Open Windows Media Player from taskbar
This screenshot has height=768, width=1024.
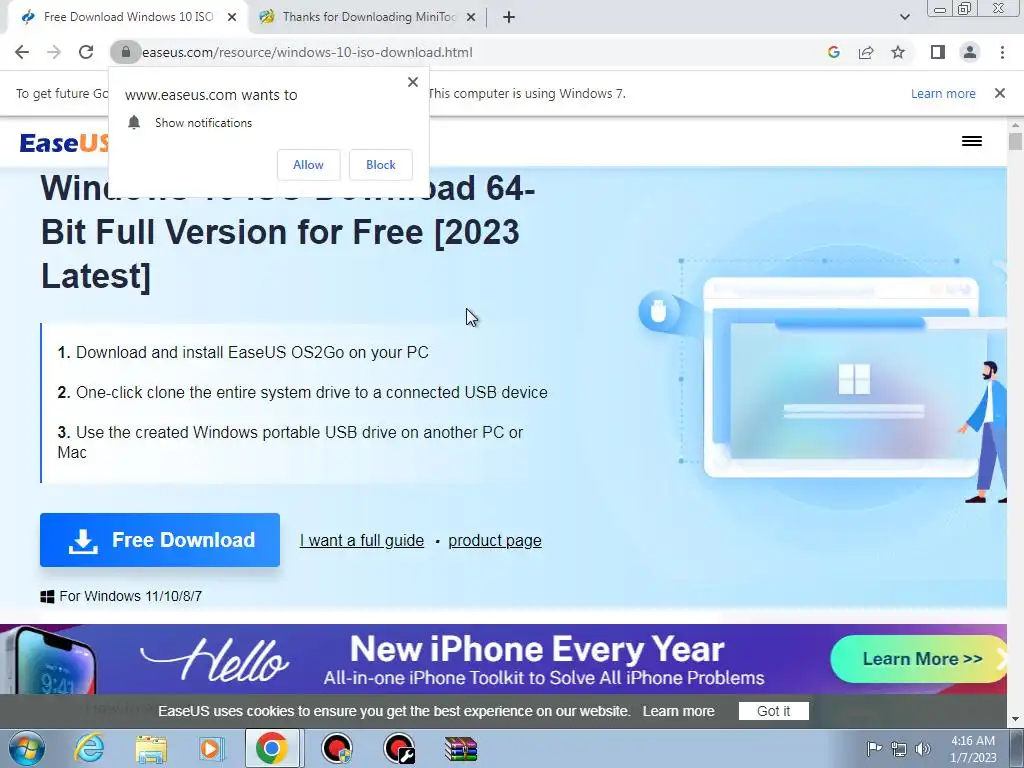point(211,748)
